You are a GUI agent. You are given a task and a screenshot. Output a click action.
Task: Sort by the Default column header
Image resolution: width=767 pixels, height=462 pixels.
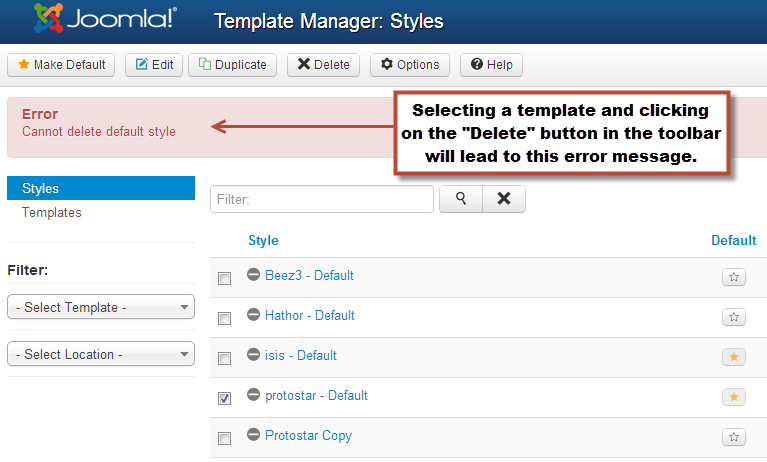(x=733, y=240)
